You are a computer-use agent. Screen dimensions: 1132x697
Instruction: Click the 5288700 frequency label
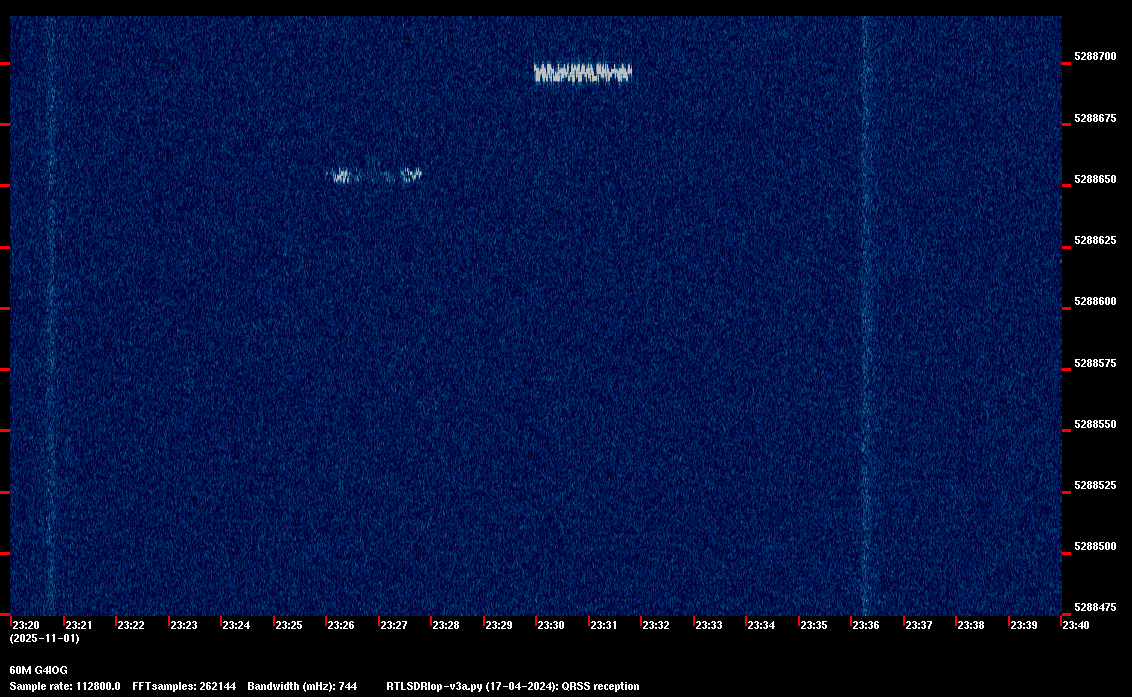point(1094,56)
